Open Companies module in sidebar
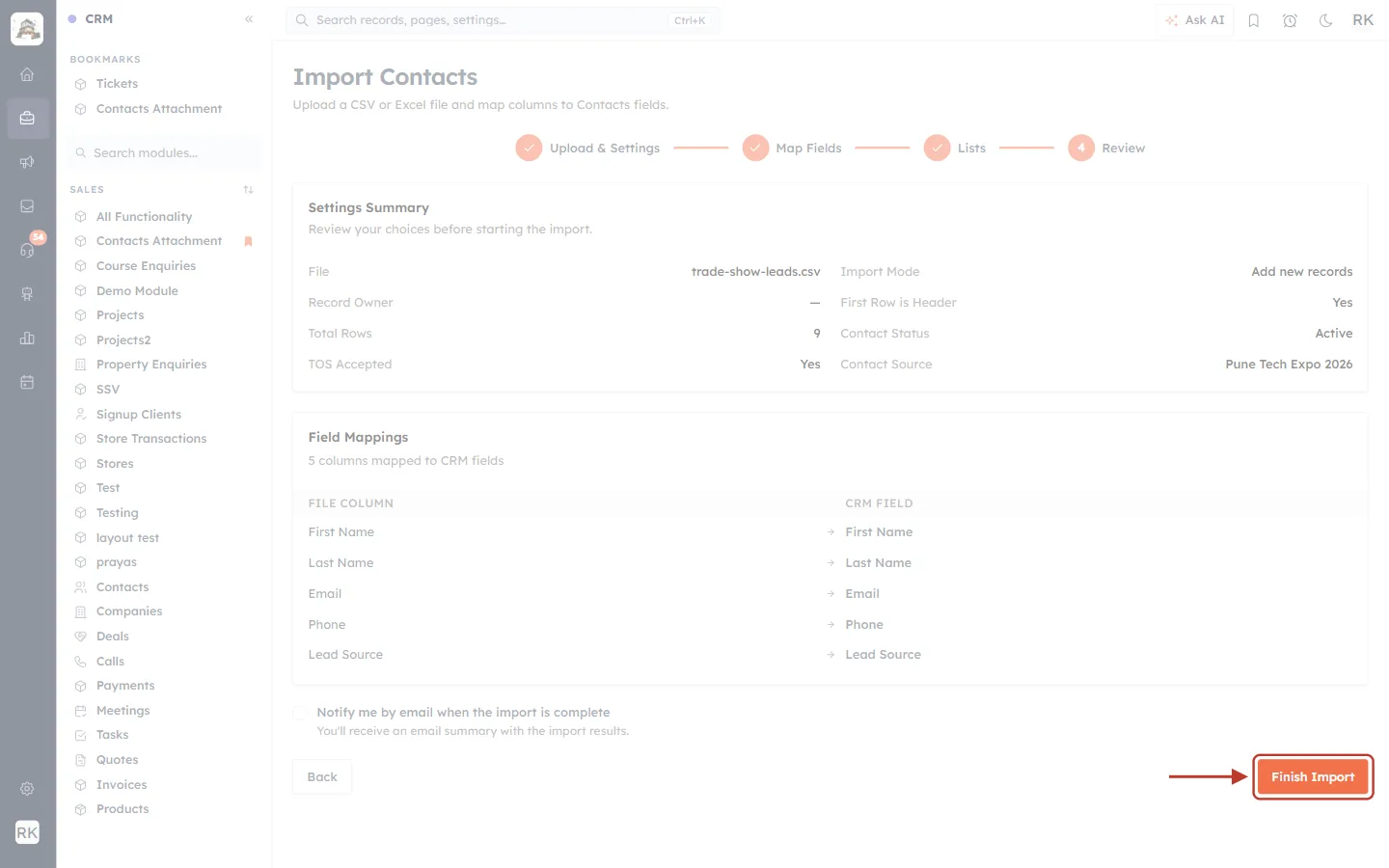Screen dimensions: 1389x868 pyautogui.click(x=129, y=611)
